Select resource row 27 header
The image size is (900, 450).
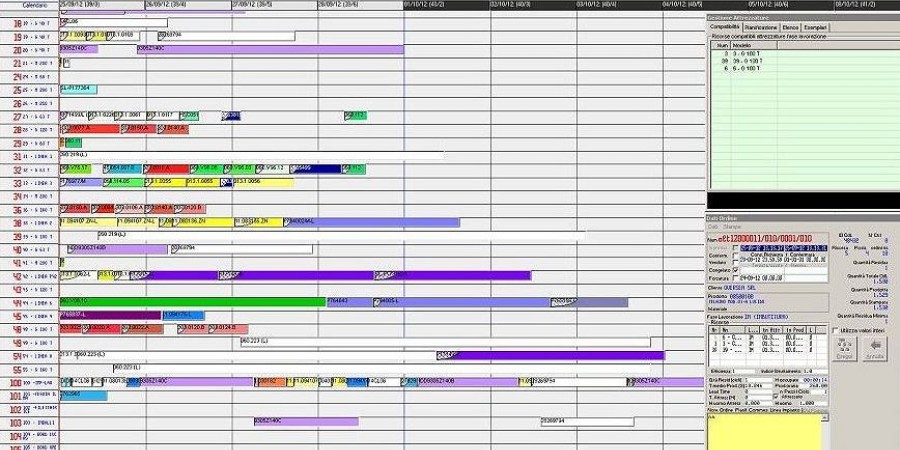point(29,117)
